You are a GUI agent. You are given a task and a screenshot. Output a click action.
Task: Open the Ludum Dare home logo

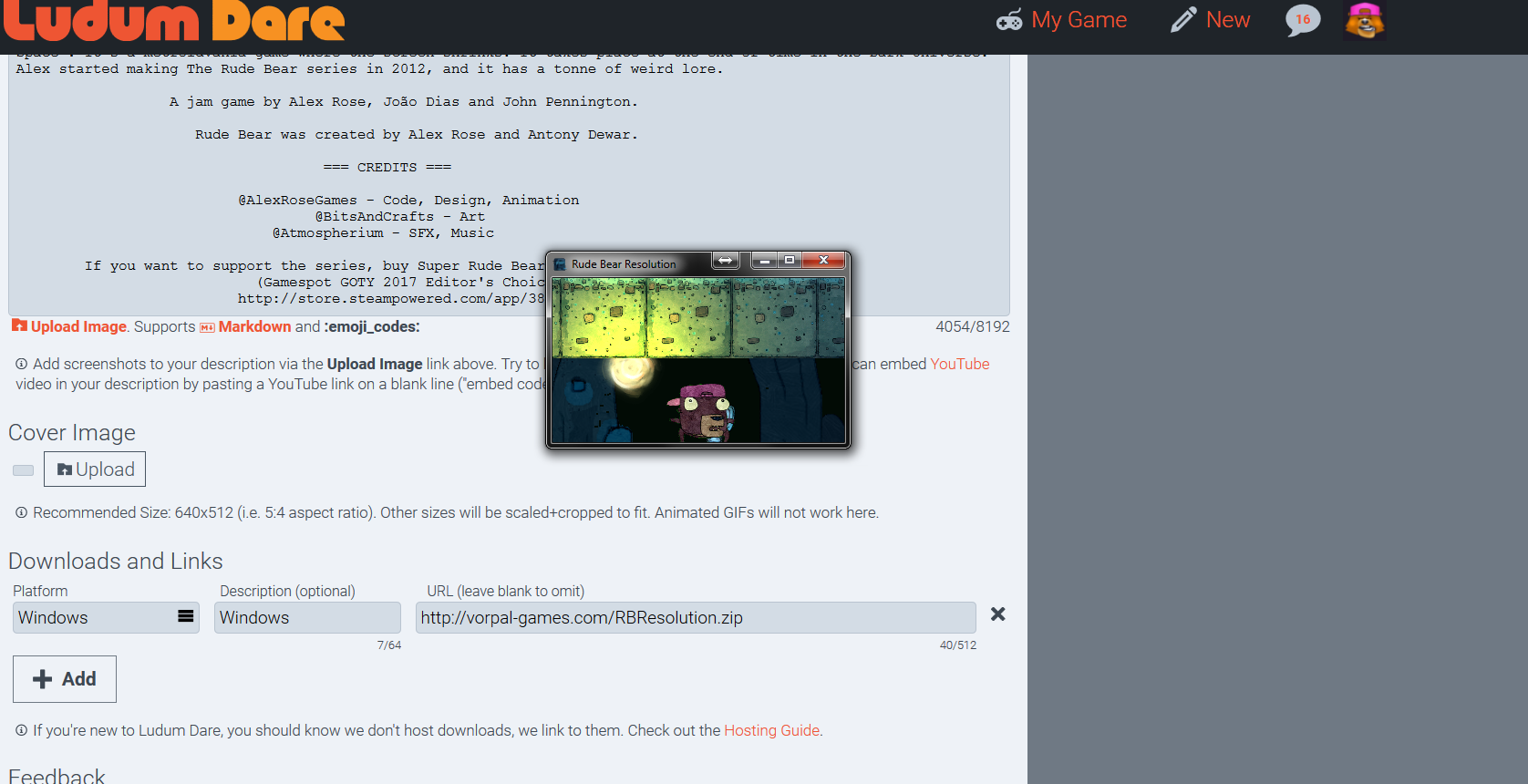tap(174, 20)
